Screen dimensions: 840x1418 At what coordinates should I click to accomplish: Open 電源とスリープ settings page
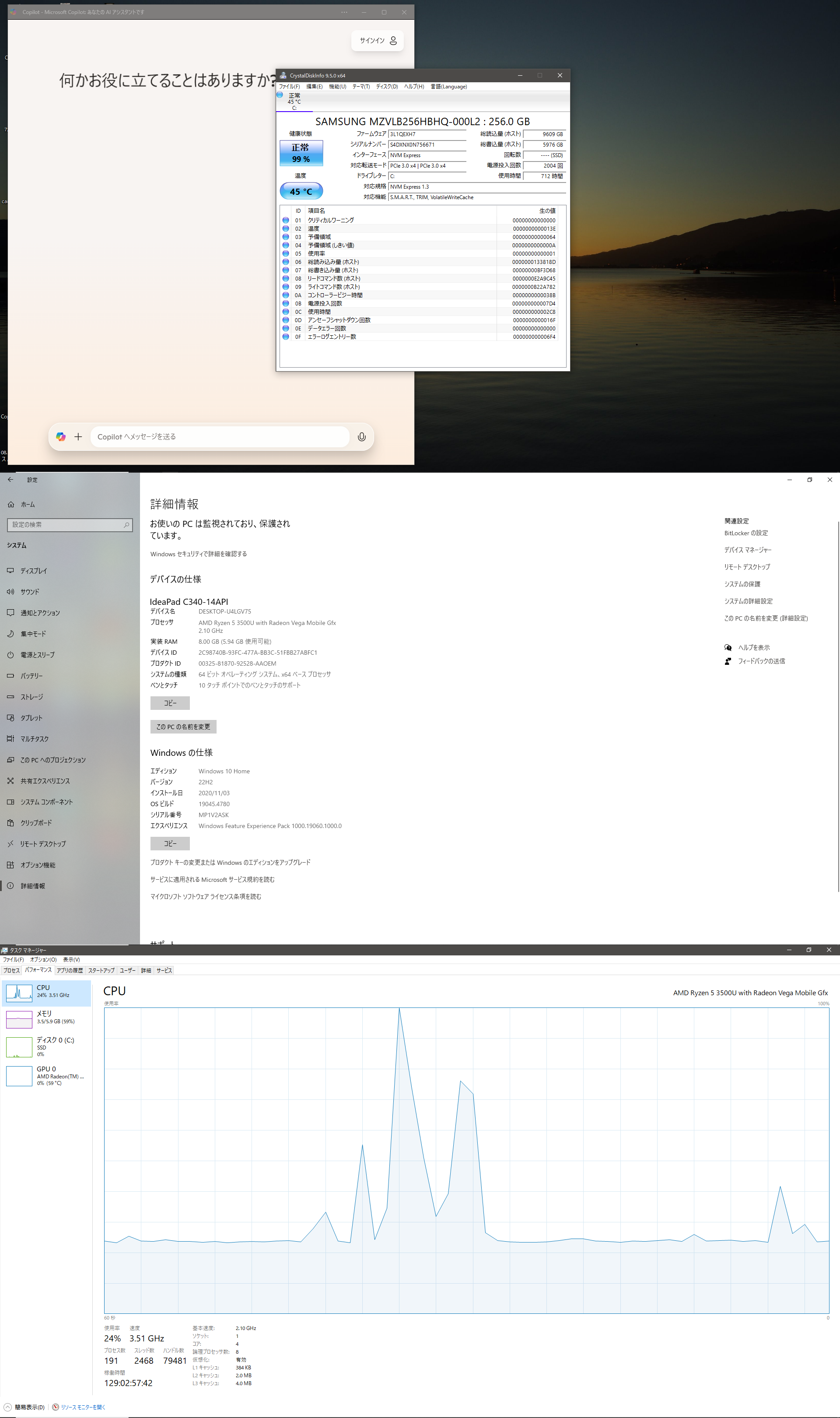coord(70,655)
